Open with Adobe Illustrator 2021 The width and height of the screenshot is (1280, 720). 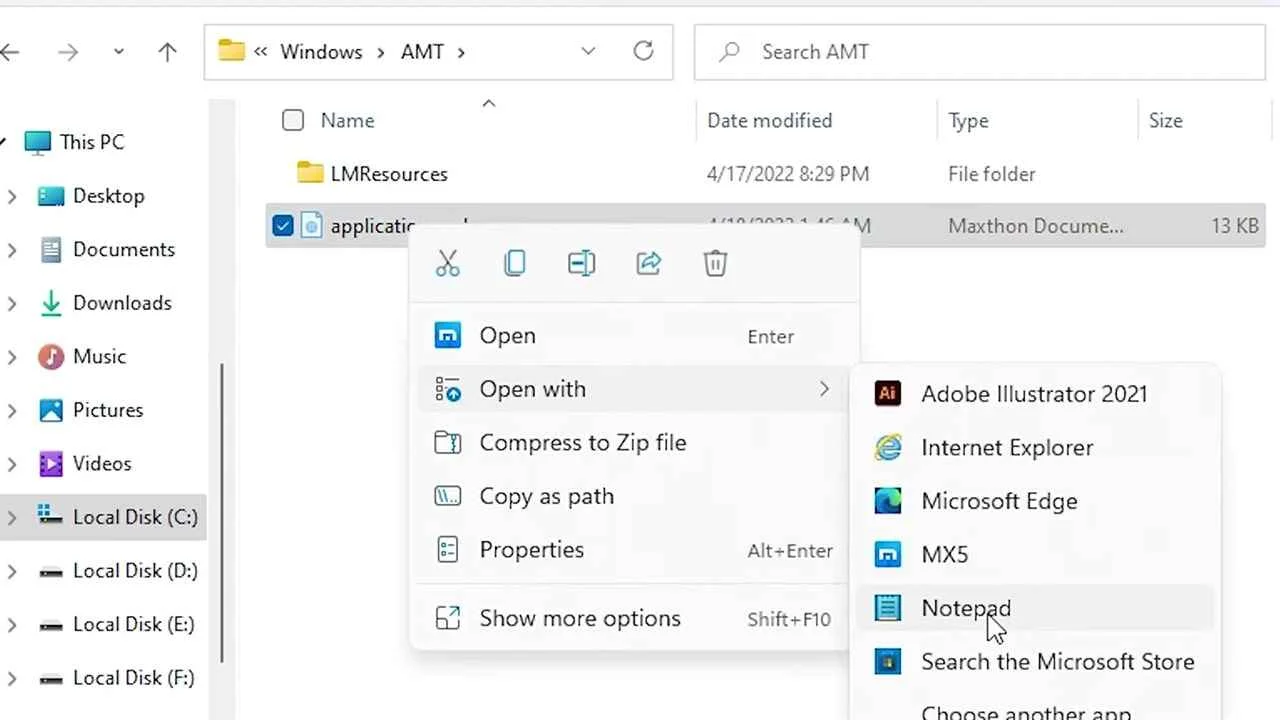(x=1035, y=394)
